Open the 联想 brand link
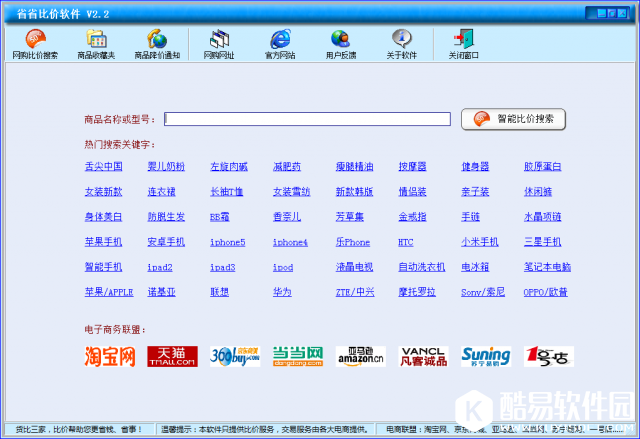Image resolution: width=640 pixels, height=439 pixels. pyautogui.click(x=220, y=292)
